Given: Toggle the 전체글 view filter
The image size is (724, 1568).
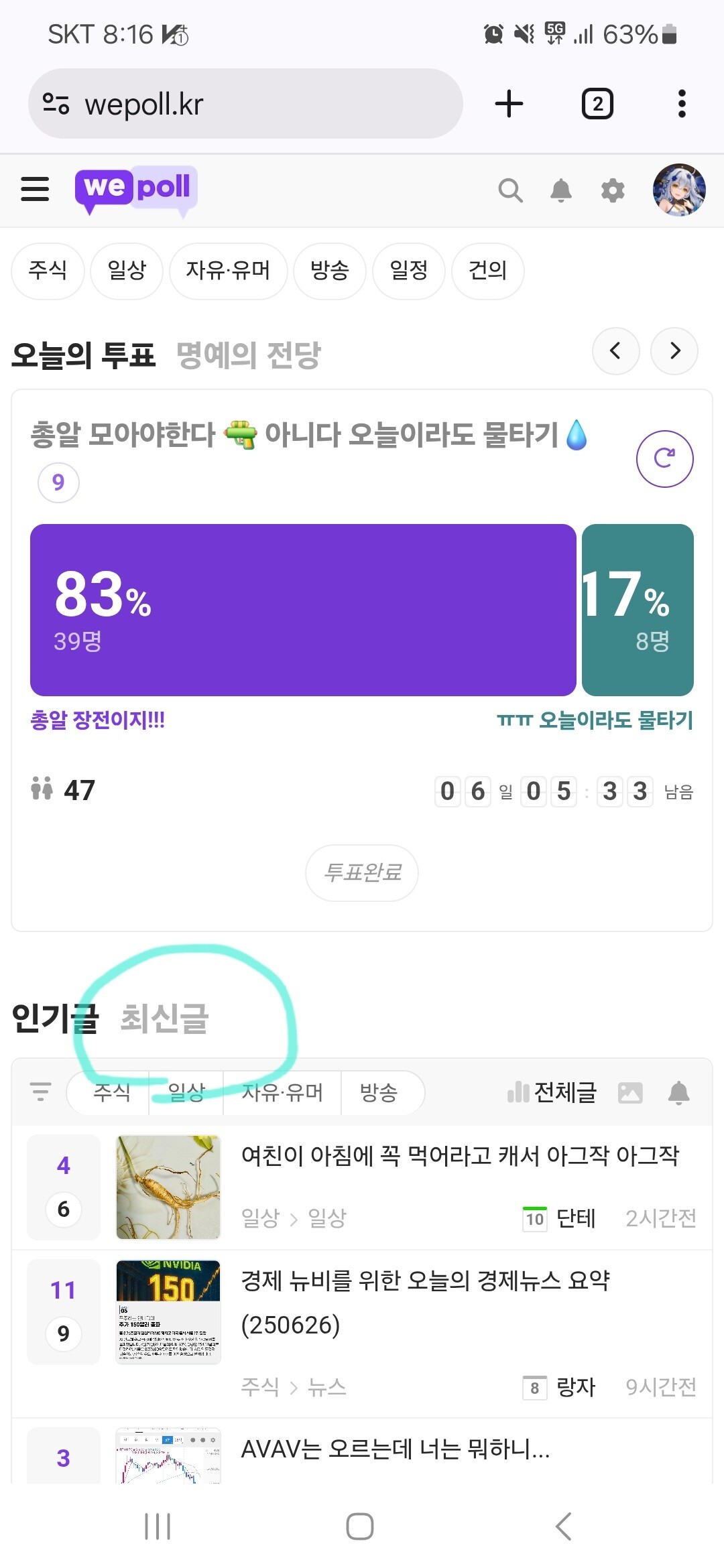Looking at the screenshot, I should click(552, 1093).
